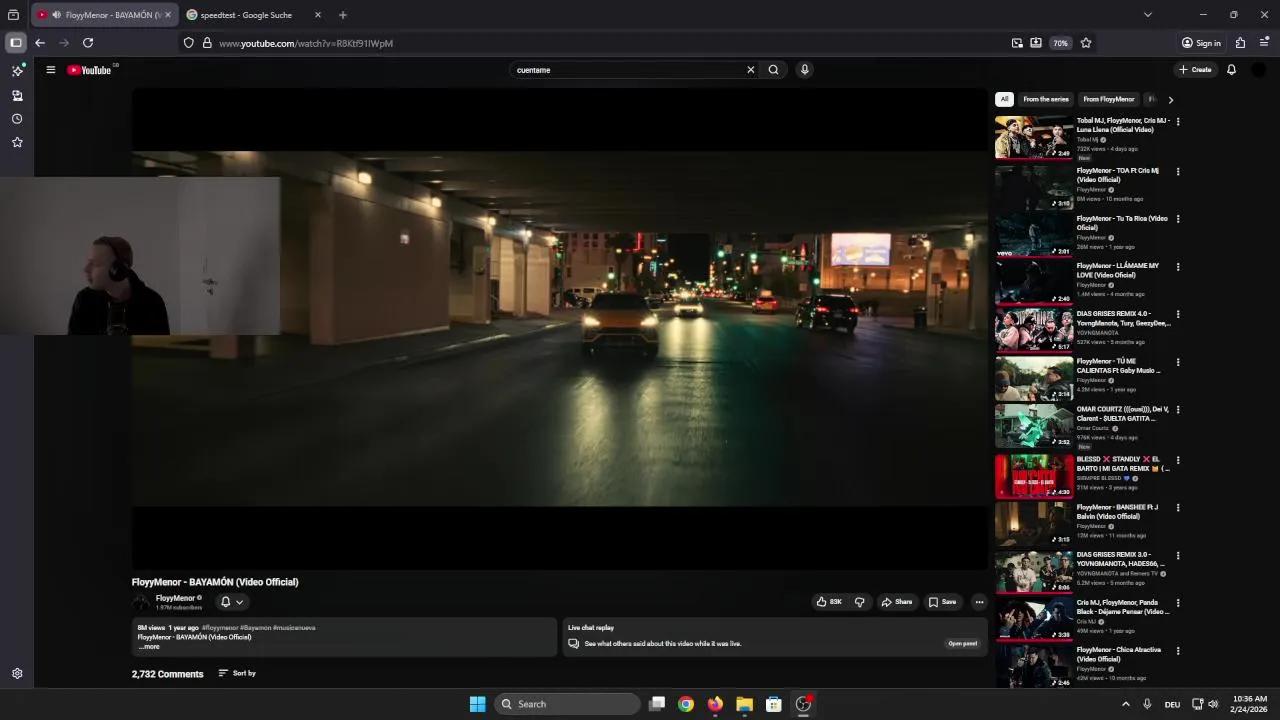Viewport: 1280px width, 720px height.
Task: Open sidebar settings gear
Action: 17,674
